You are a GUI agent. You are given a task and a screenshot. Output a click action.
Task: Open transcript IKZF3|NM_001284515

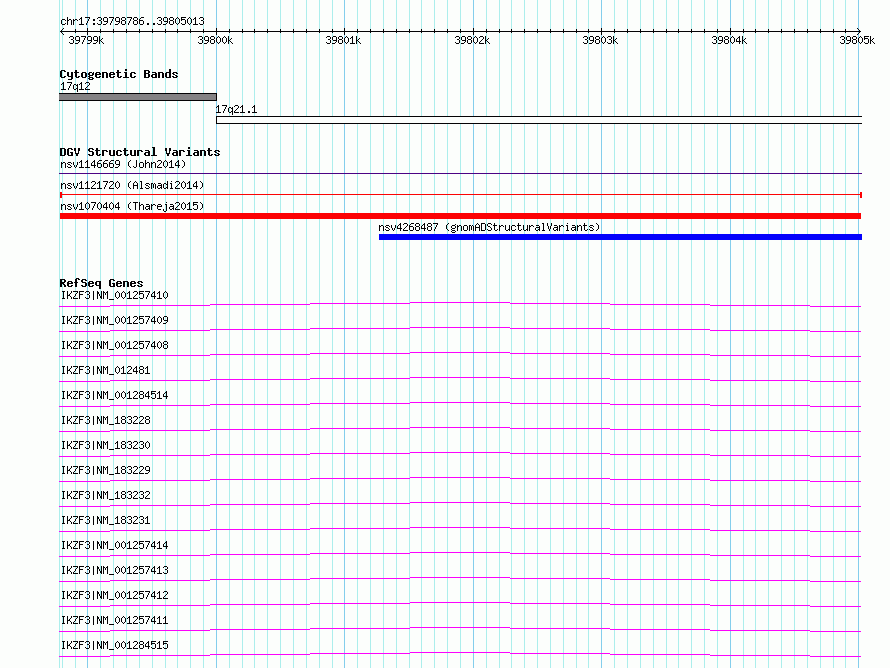point(115,645)
